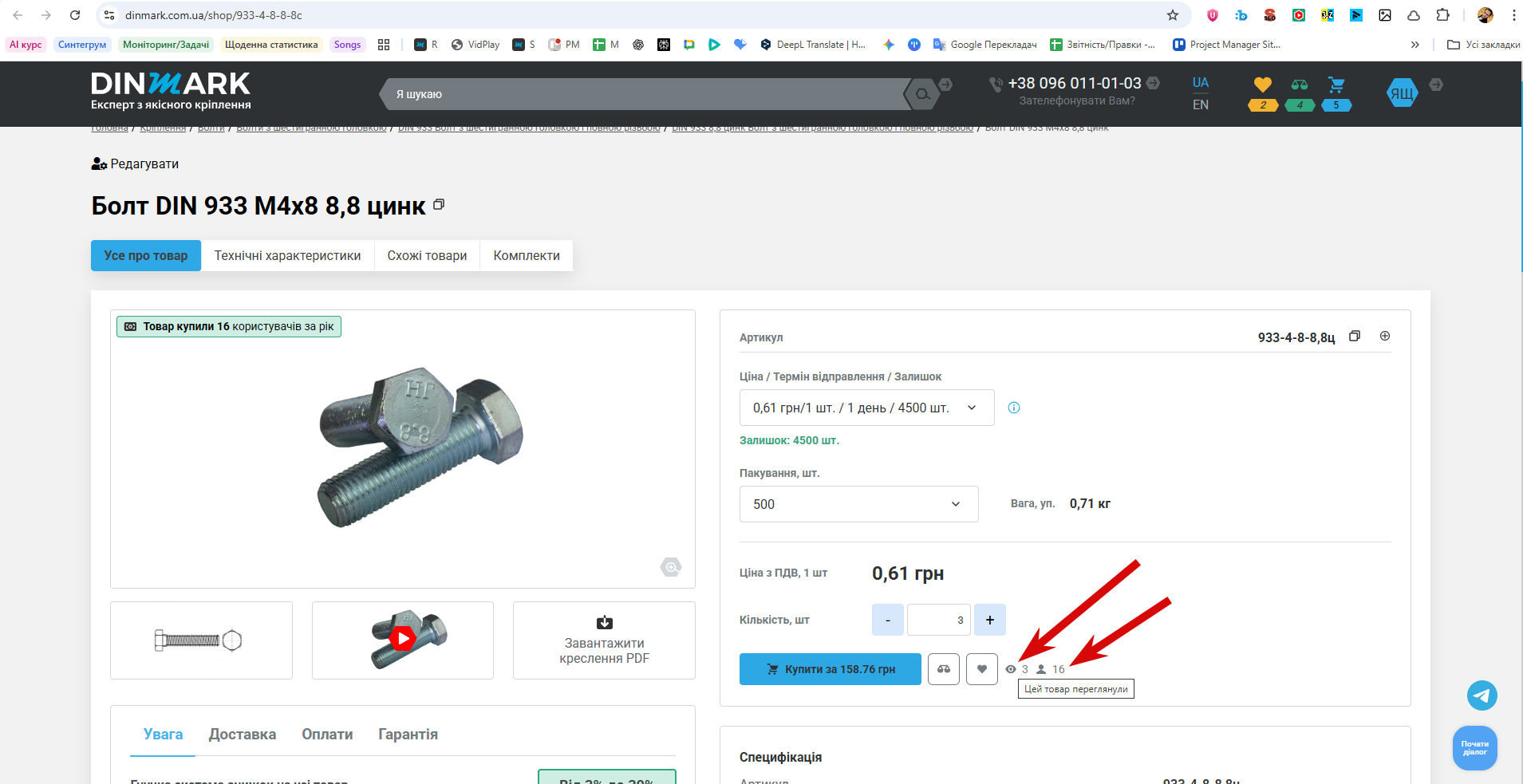Screen dimensions: 1523x784
Task: Add the bolt to wishlist with heart button
Action: [x=982, y=669]
